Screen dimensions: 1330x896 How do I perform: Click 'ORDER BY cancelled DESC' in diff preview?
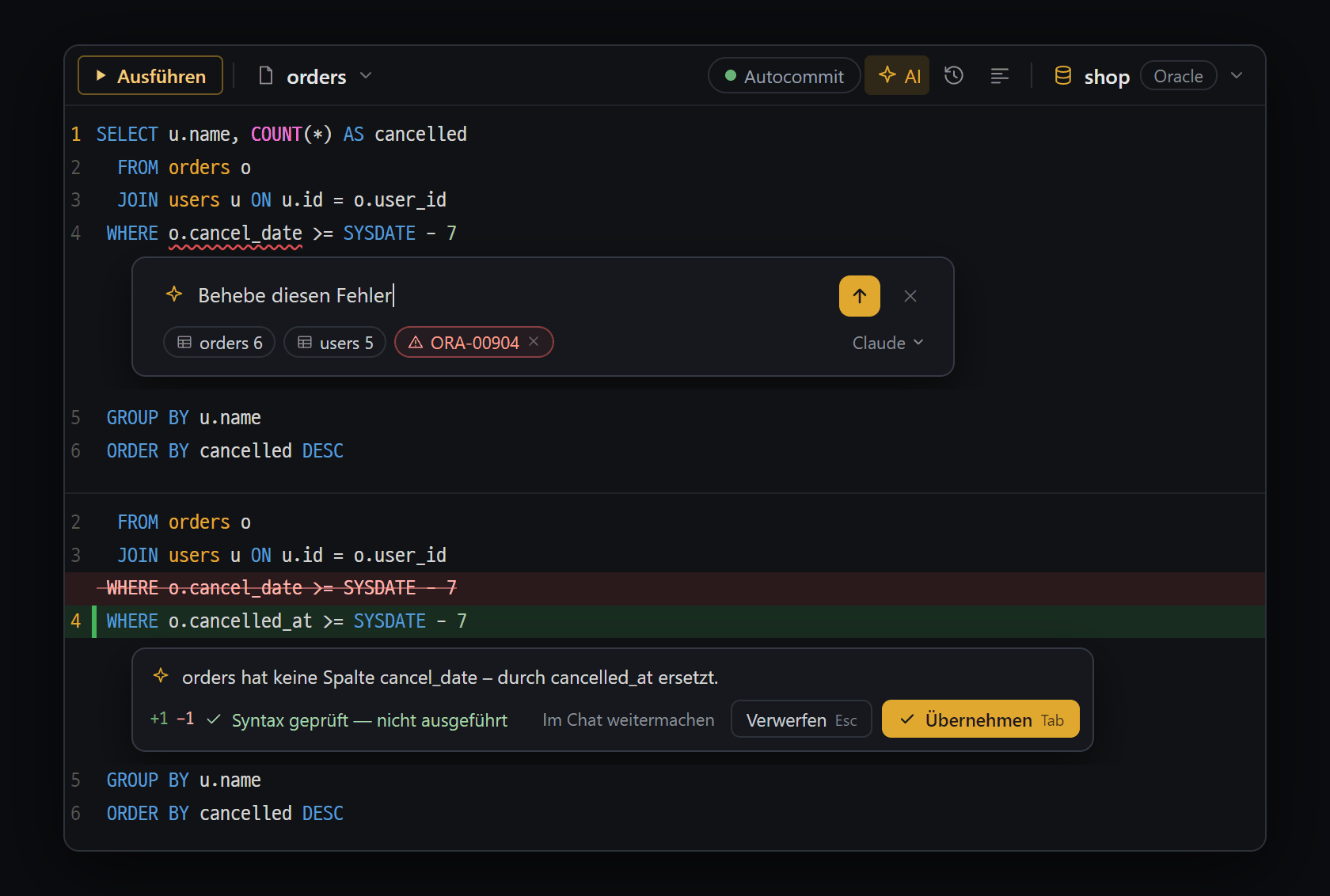pos(225,814)
